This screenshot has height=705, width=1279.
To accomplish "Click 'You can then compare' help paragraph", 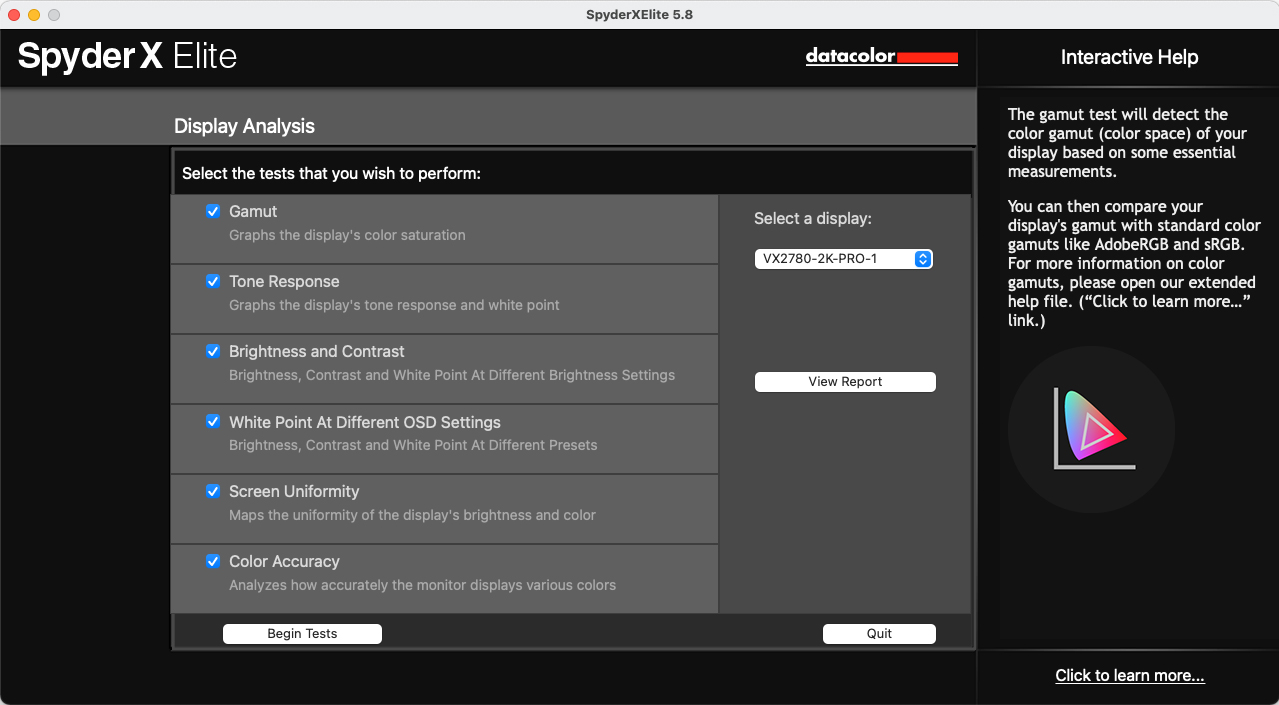I will (x=1134, y=264).
